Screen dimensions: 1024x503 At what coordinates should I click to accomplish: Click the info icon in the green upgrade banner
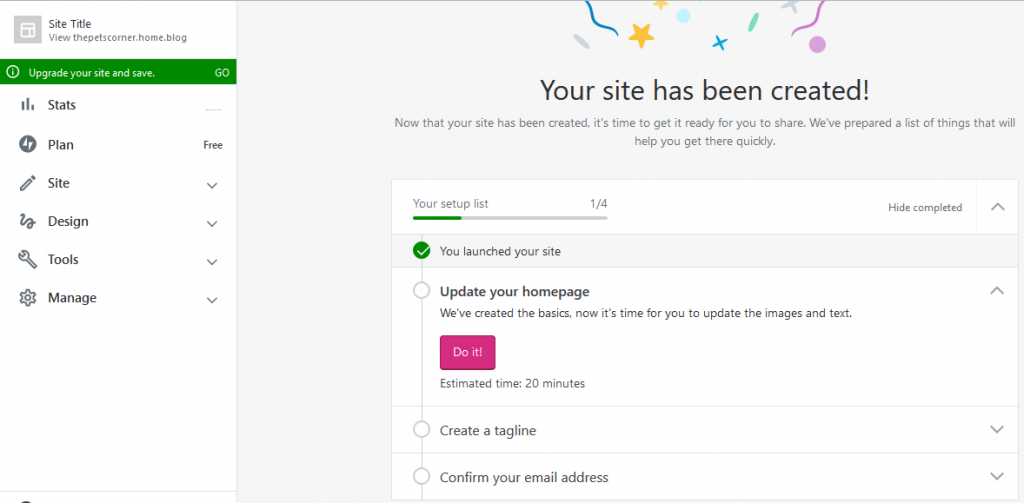pos(13,73)
